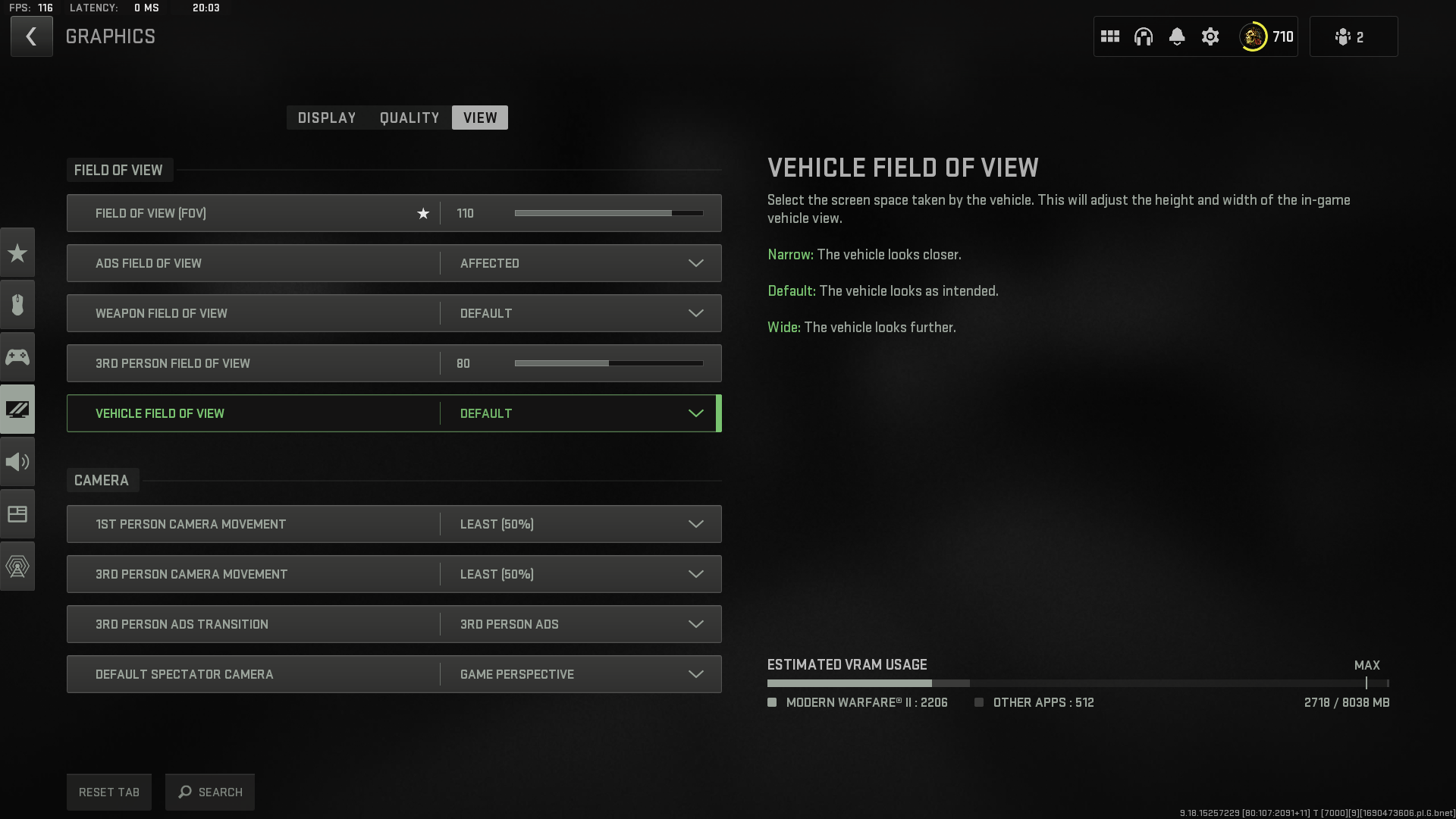Toggle favorite star on Field of View
The image size is (1456, 819).
point(423,214)
